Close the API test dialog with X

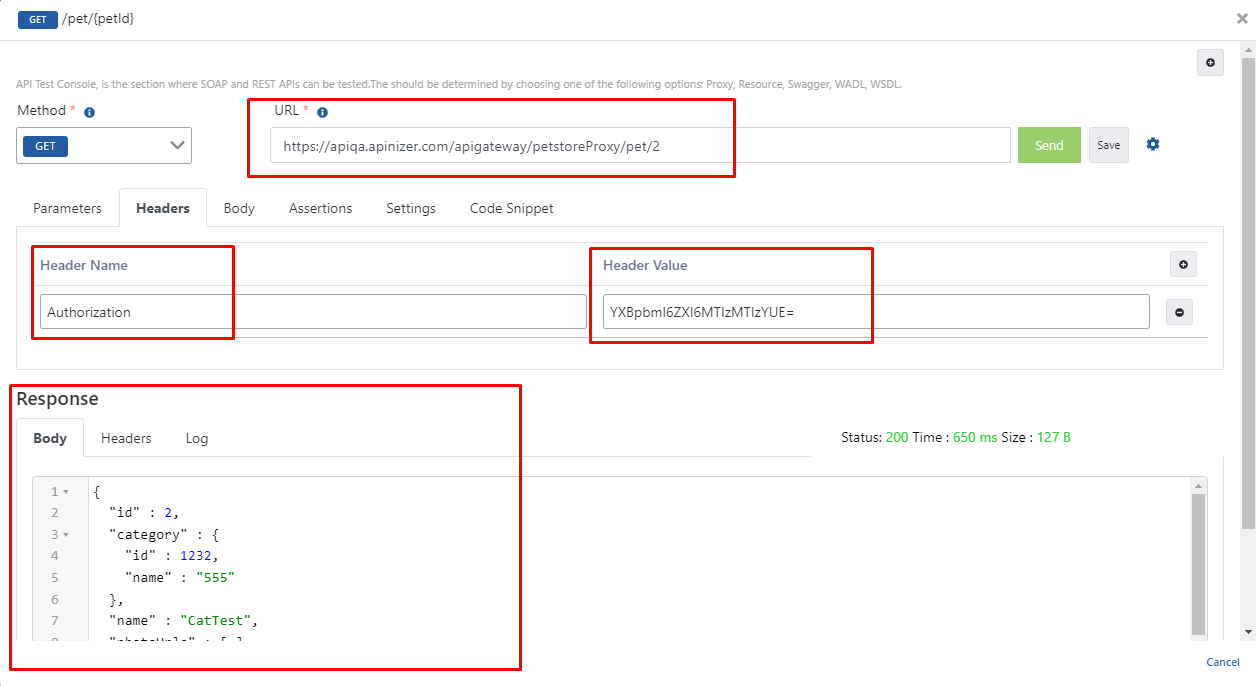[1241, 18]
